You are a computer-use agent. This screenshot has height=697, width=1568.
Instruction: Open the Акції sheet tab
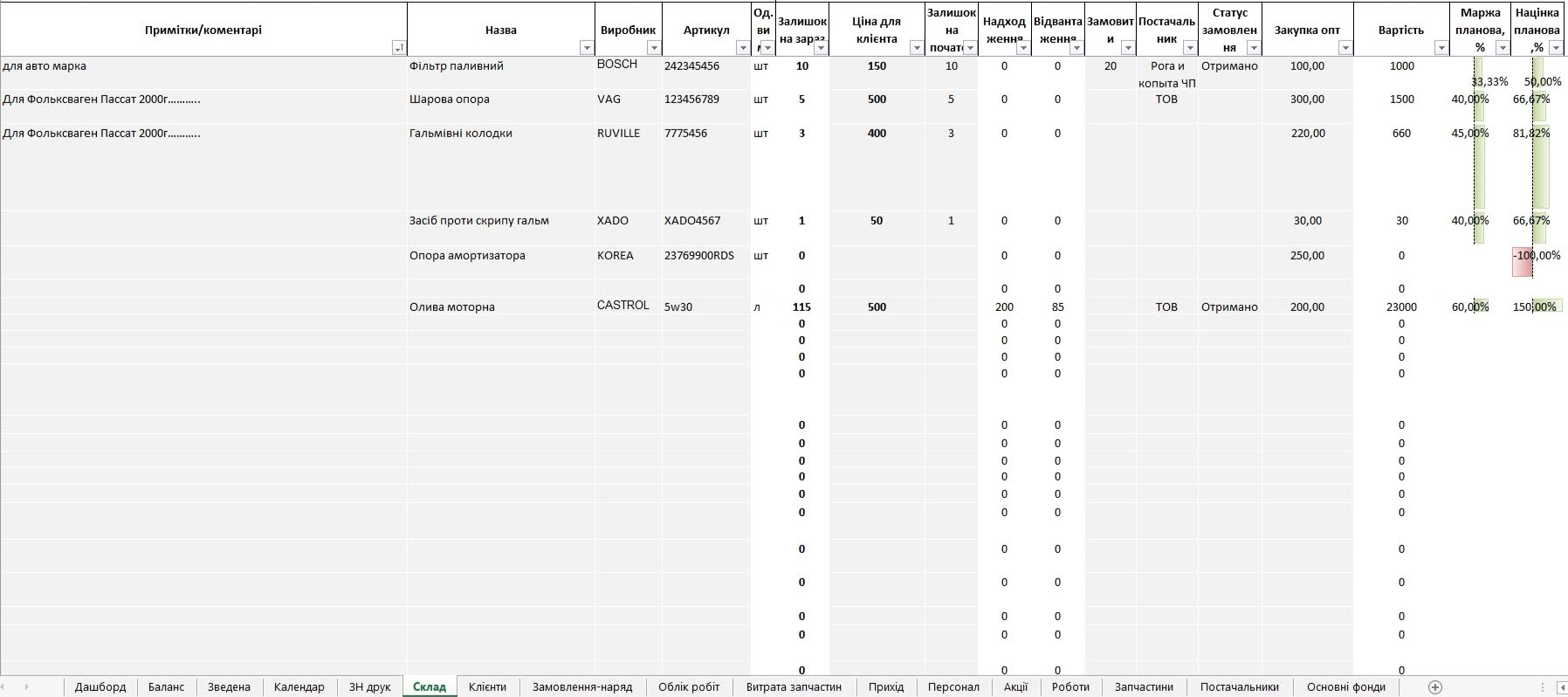[1015, 687]
